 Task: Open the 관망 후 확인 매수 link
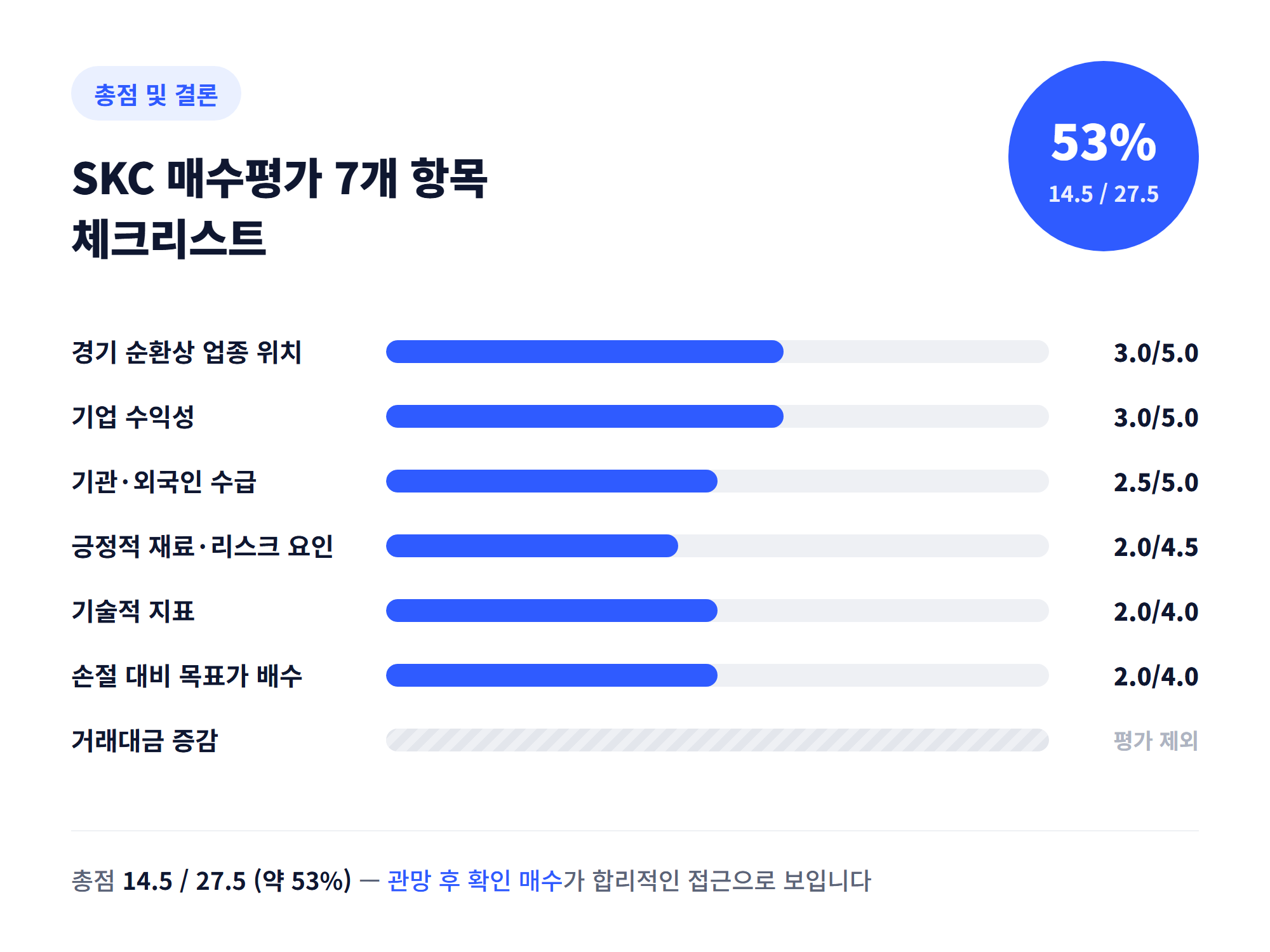click(x=475, y=881)
